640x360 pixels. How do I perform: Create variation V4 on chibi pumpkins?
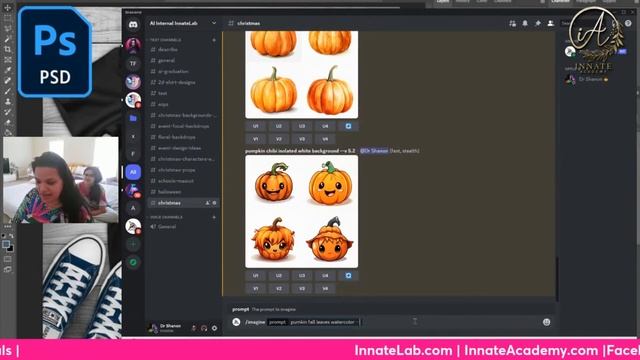325,289
